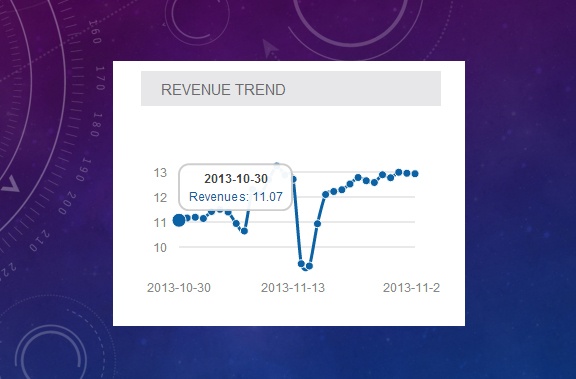The image size is (576, 379).
Task: Click the y-axis label 13
Action: [x=160, y=172]
